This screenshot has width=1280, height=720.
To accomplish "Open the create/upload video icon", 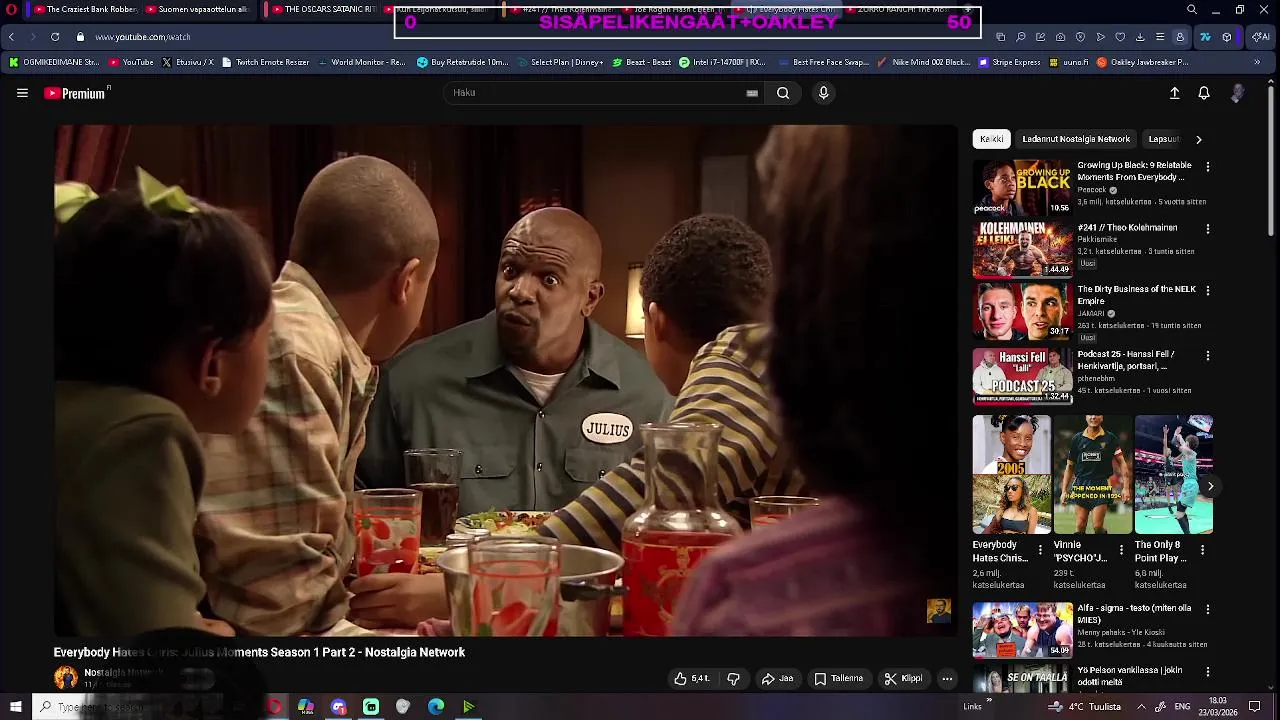I will (x=1175, y=93).
